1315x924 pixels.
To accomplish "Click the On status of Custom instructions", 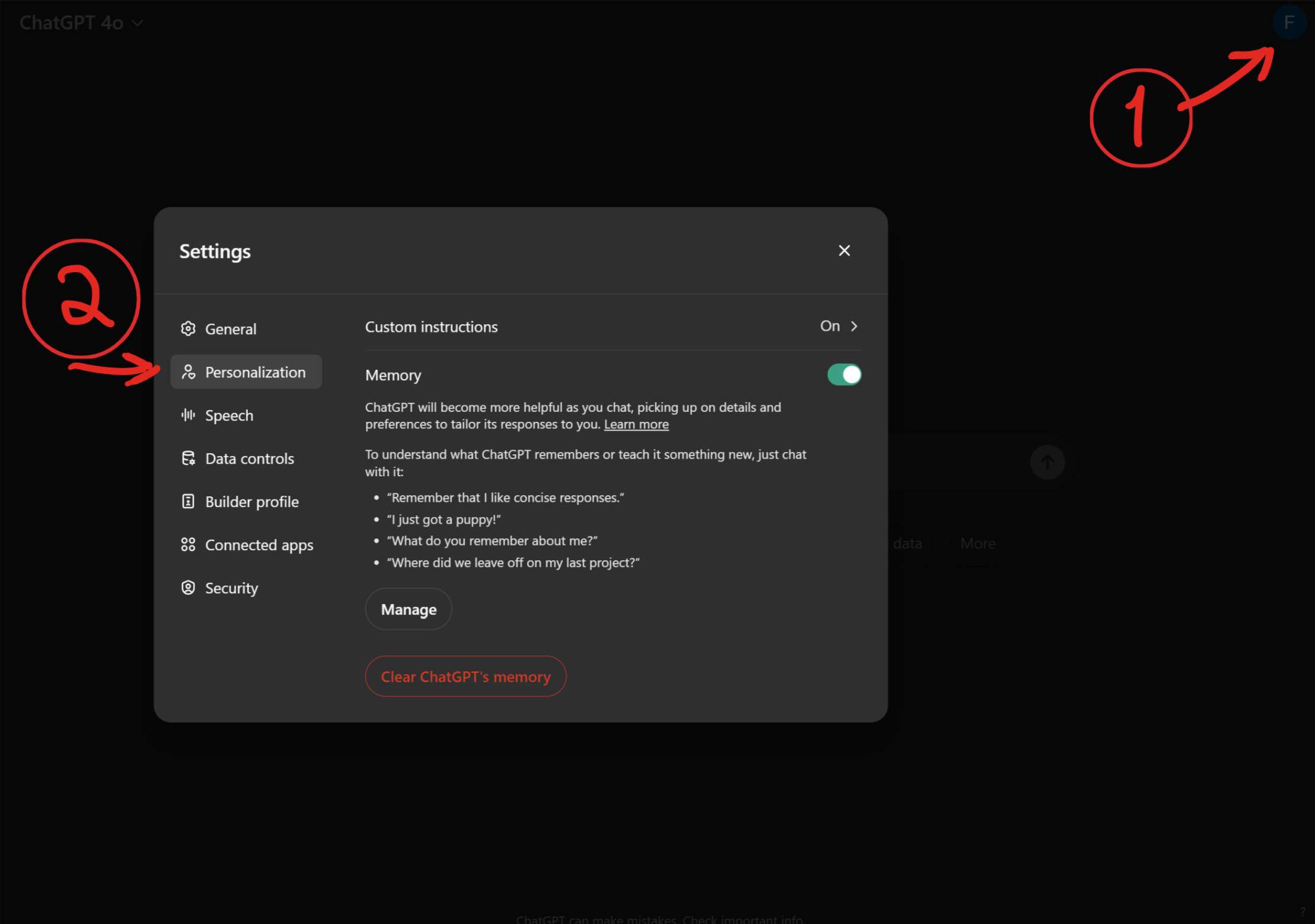I will [830, 326].
